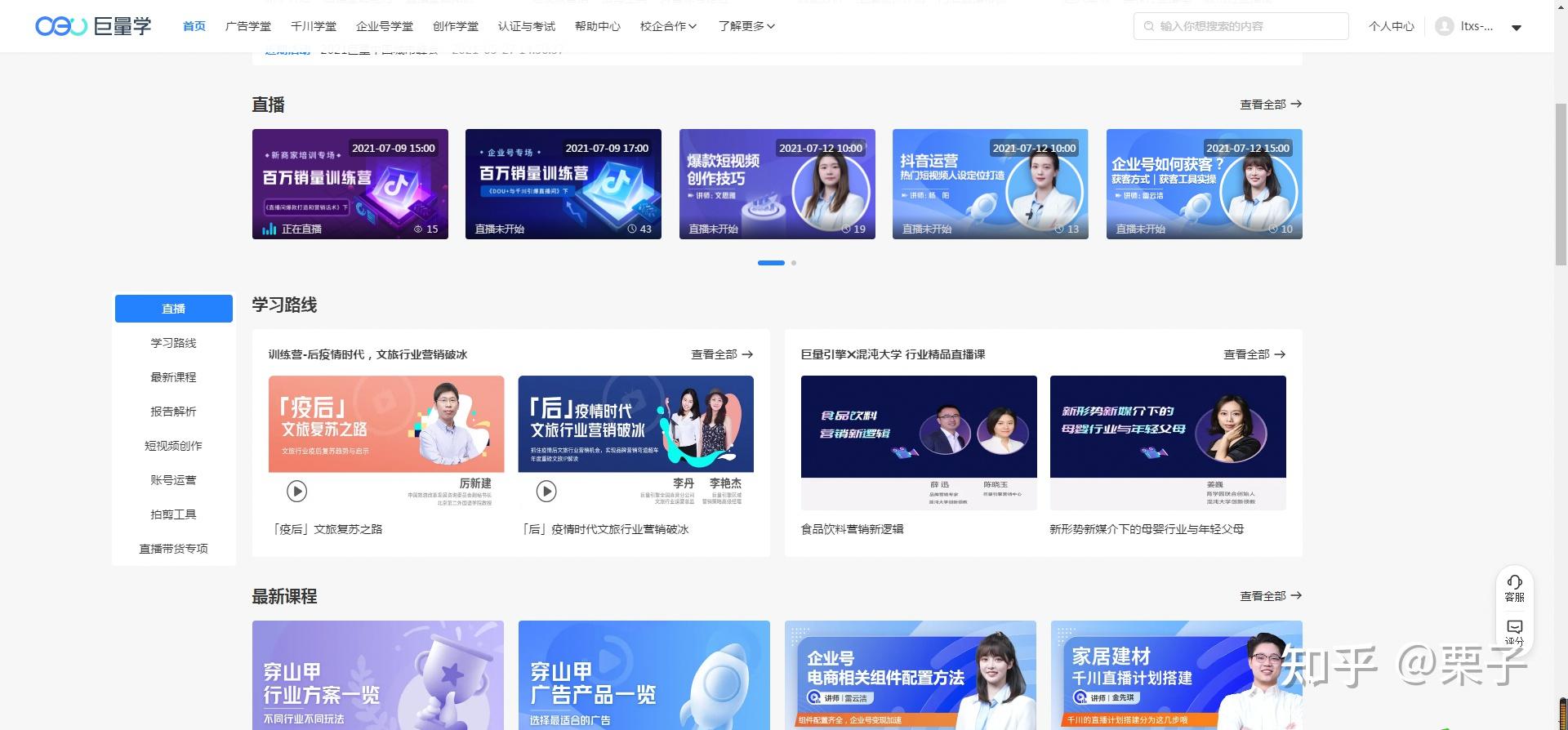Open 穿山甲广告产品一览 course card

[644, 675]
